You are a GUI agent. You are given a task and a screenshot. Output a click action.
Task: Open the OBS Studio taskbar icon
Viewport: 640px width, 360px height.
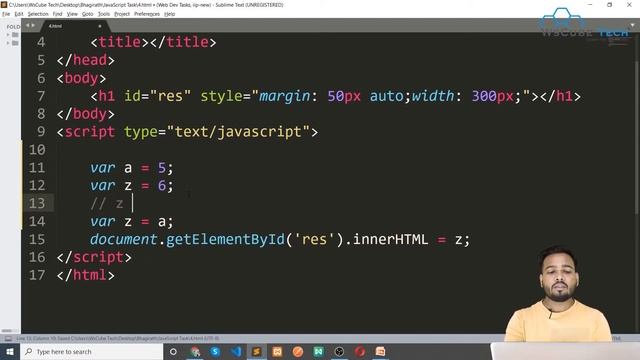339,351
